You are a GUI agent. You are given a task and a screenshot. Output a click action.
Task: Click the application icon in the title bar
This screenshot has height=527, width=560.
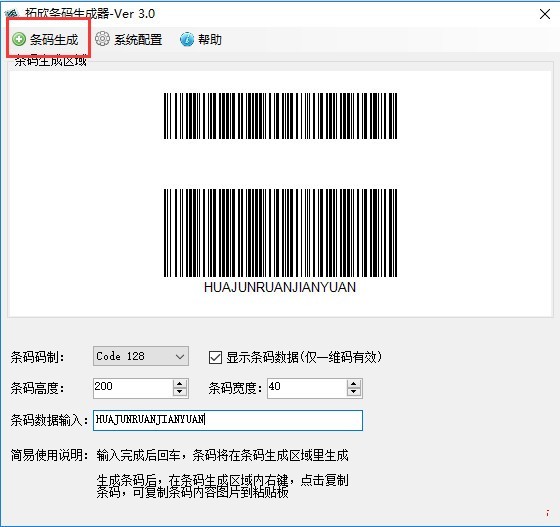[12, 14]
